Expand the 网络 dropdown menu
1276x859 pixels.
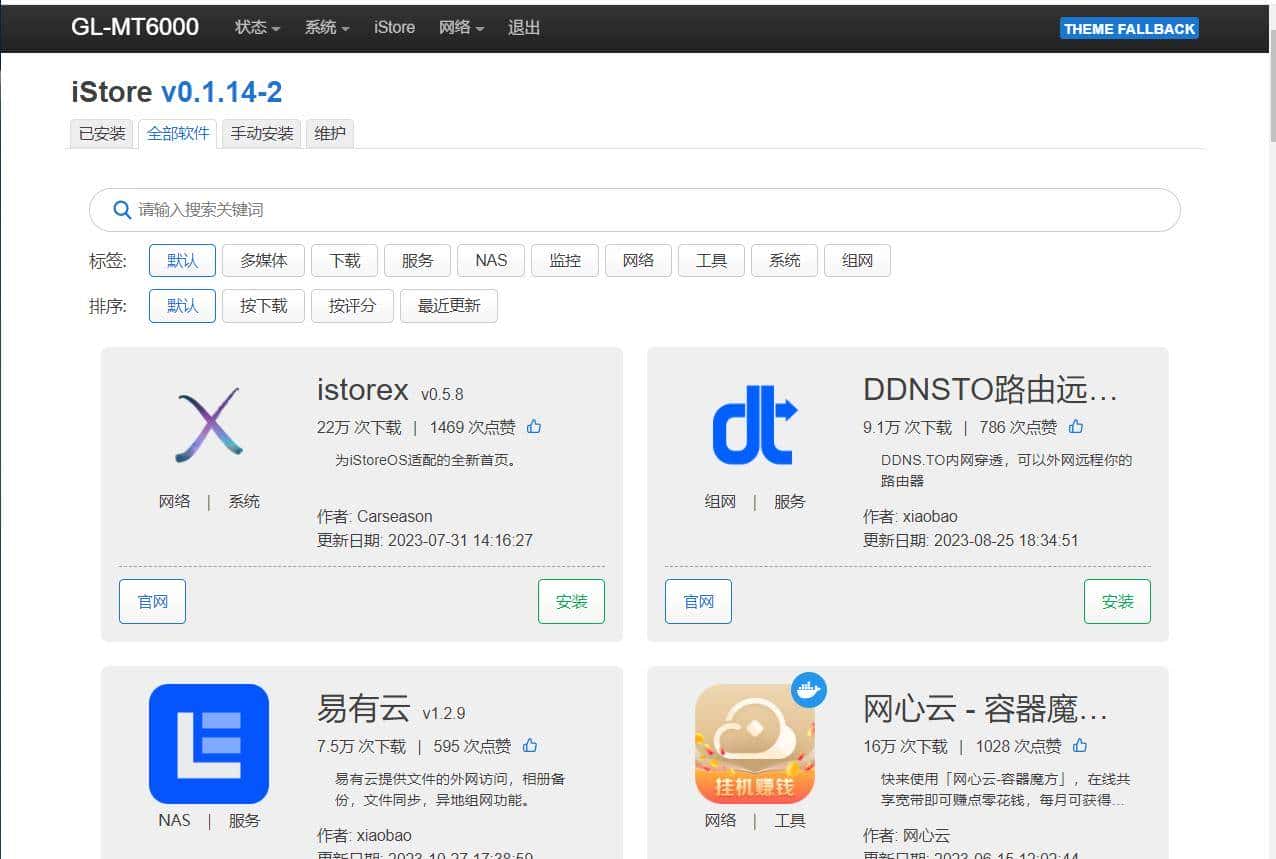pos(461,27)
